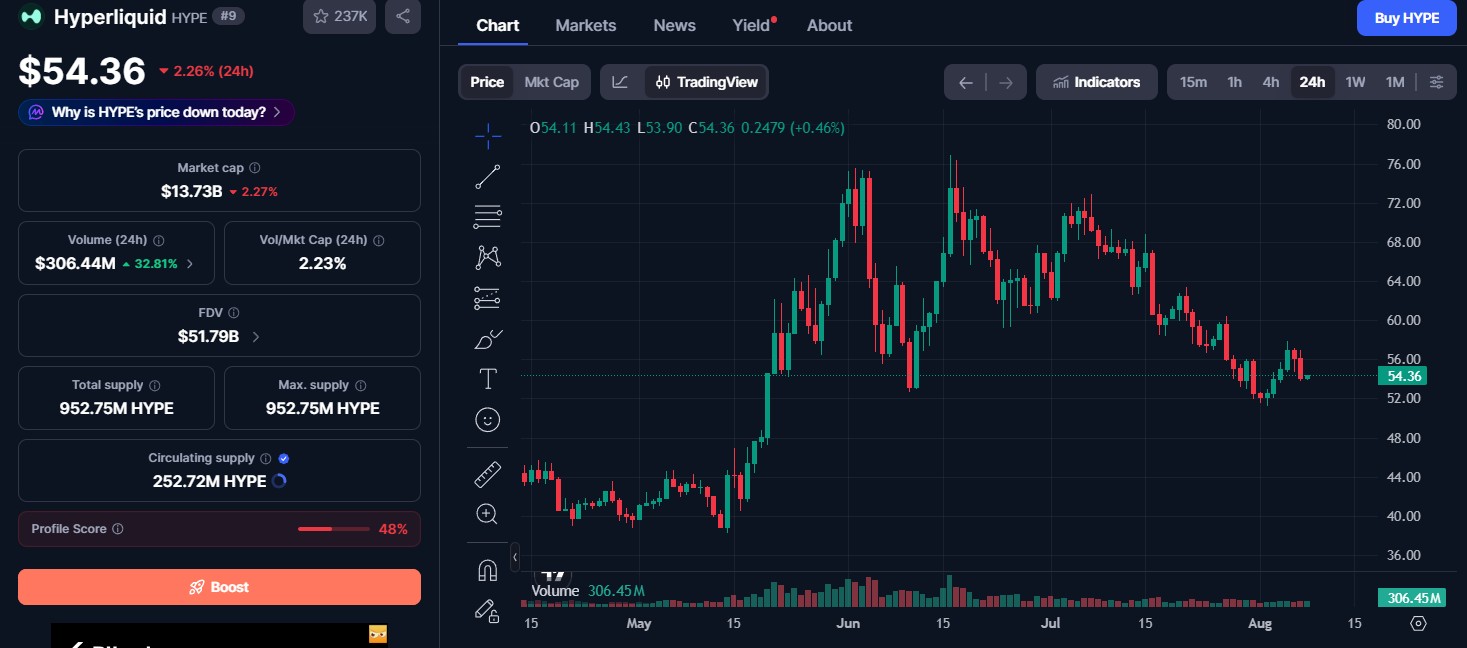Switch to TradingView chart mode
This screenshot has width=1467, height=648.
[707, 82]
